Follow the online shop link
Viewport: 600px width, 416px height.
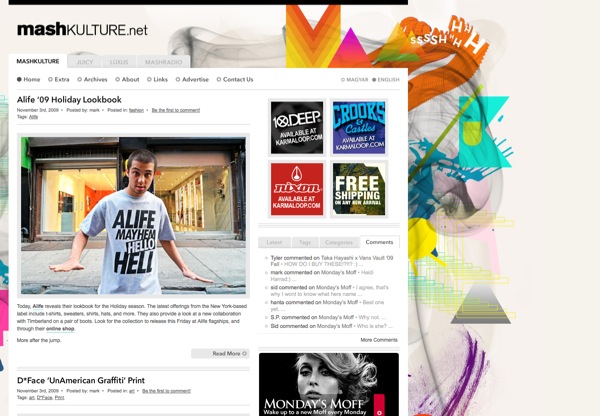click(x=60, y=329)
